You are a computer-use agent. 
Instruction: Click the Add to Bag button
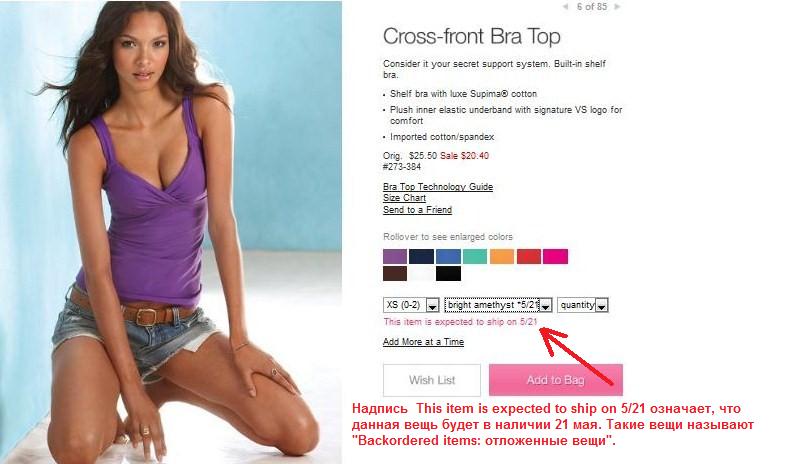click(x=556, y=380)
